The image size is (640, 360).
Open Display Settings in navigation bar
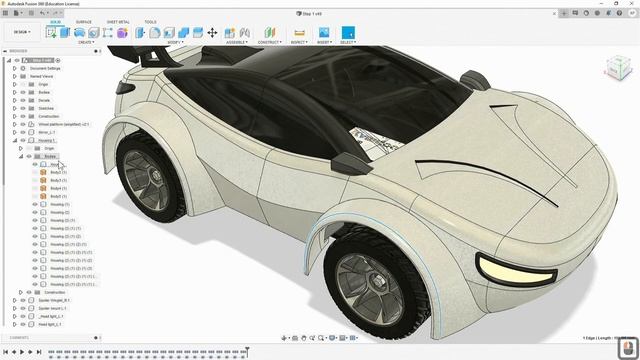tap(332, 338)
